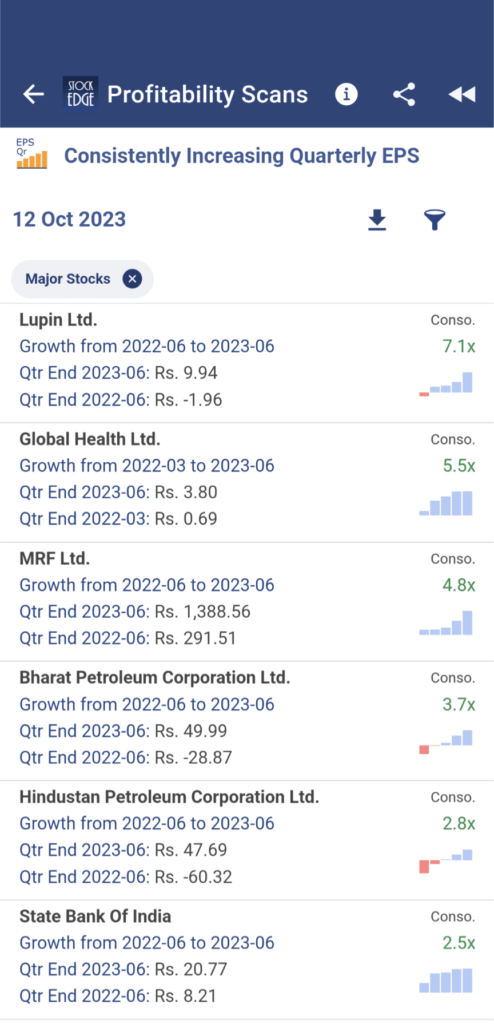
Task: Open Hindustan Petroleum Corporation Ltd. row
Action: coord(247,840)
